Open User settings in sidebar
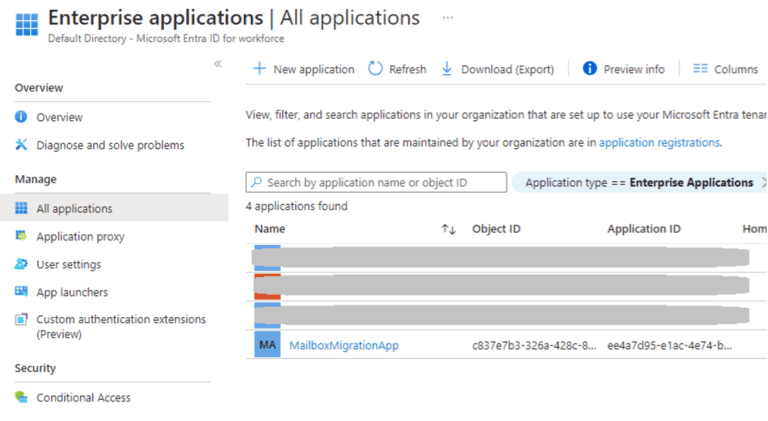 pyautogui.click(x=69, y=265)
